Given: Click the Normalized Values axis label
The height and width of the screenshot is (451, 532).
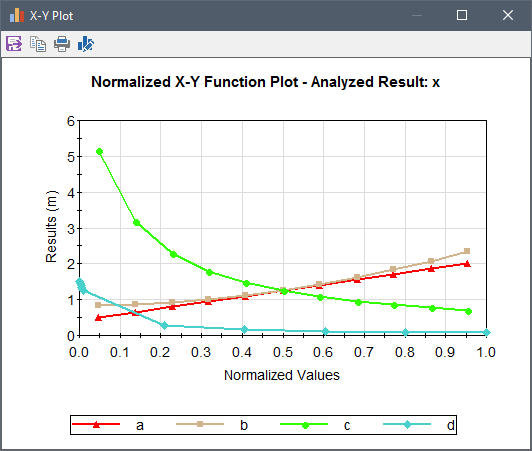Looking at the screenshot, I should pyautogui.click(x=282, y=375).
